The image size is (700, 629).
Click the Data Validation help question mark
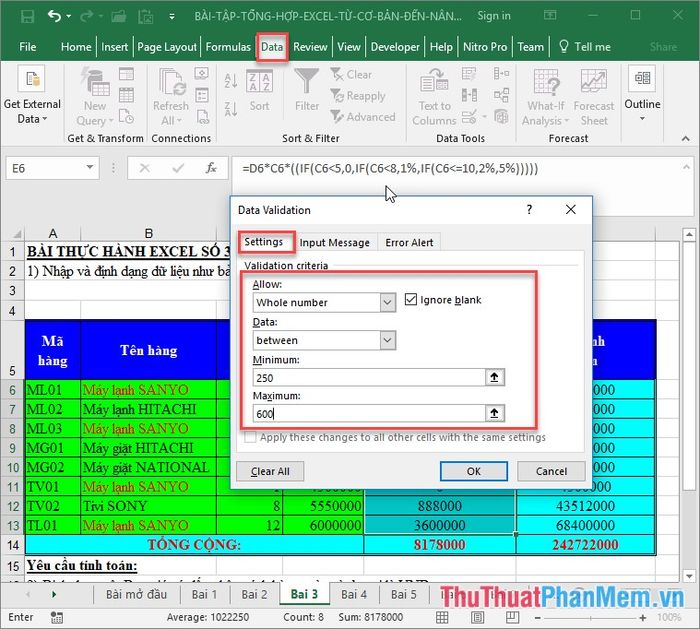tap(527, 210)
